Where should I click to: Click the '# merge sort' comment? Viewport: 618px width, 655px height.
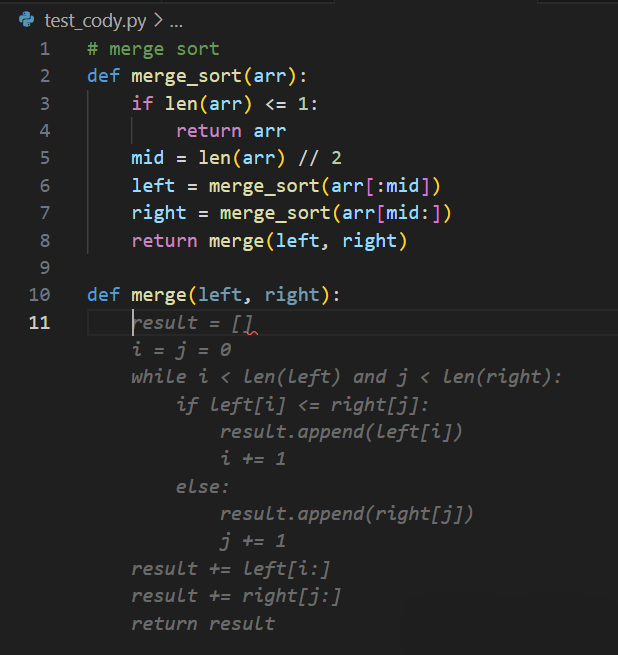pos(153,49)
